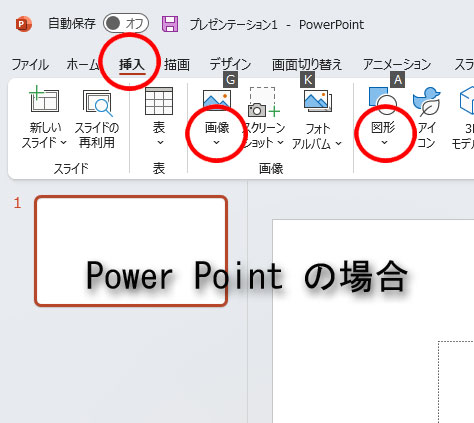Open the 画面切り替え tab

[x=307, y=64]
